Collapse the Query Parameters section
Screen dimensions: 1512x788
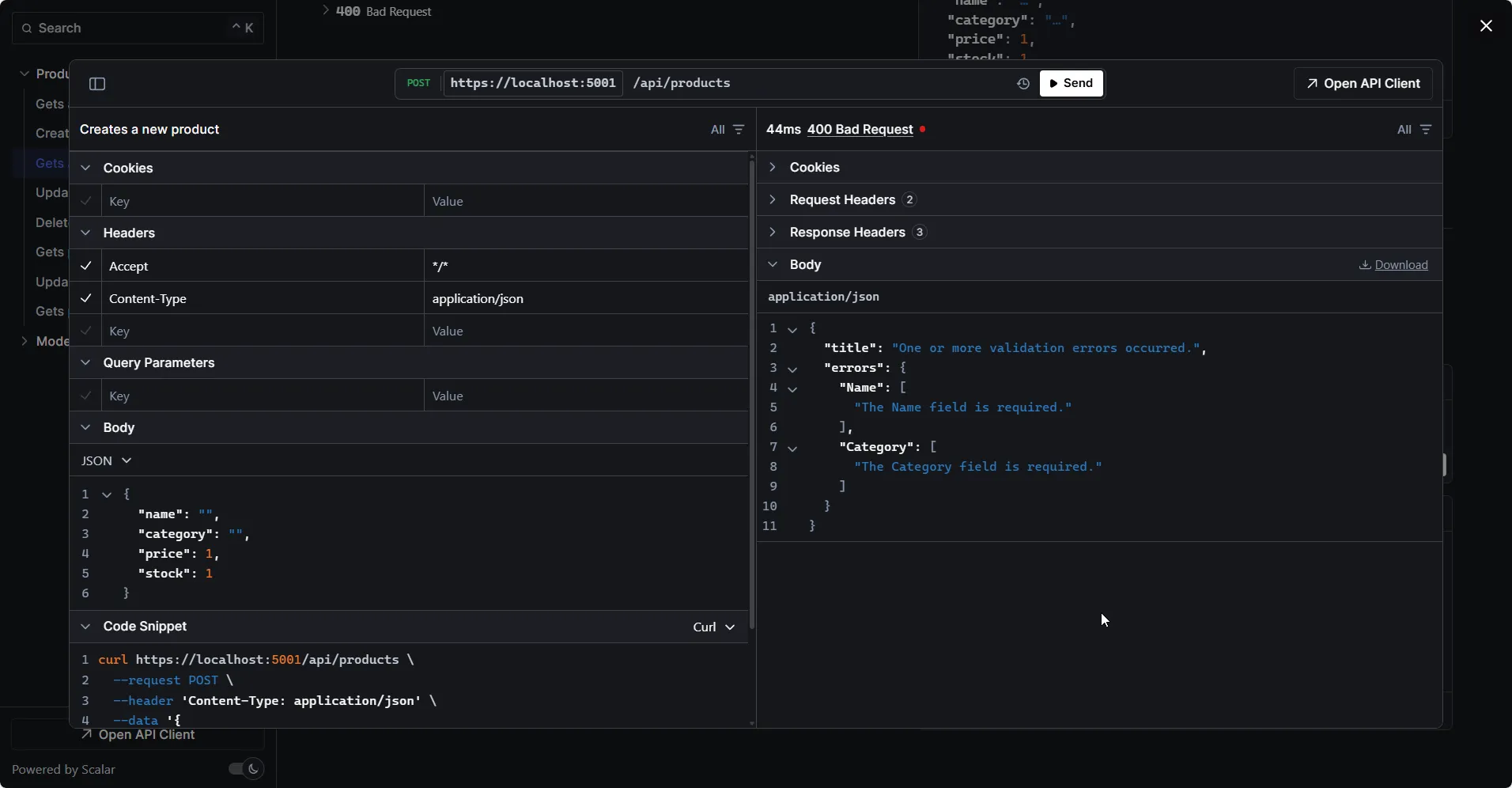(85, 363)
